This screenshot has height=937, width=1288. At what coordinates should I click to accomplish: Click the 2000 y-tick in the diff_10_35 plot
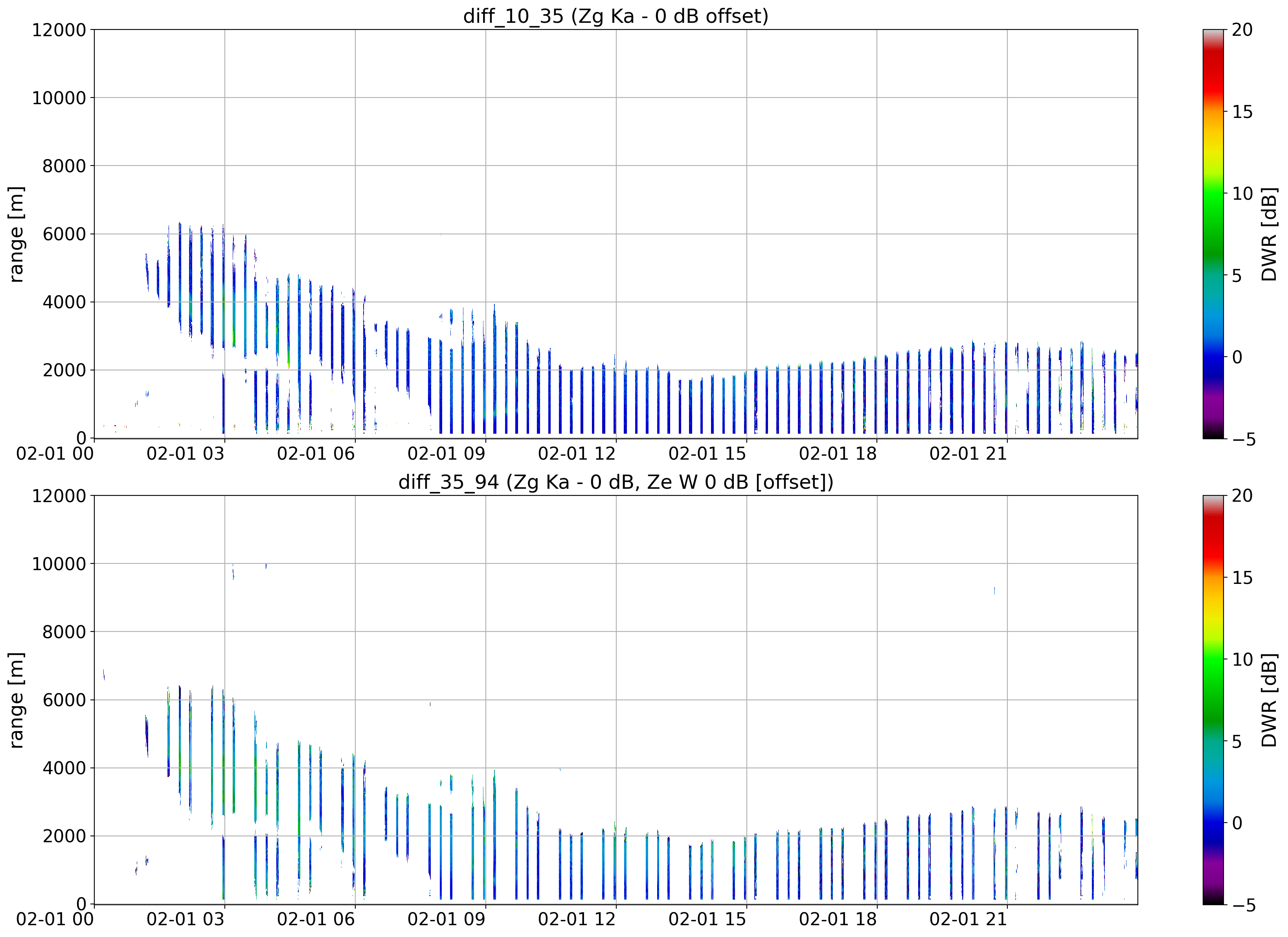64,370
